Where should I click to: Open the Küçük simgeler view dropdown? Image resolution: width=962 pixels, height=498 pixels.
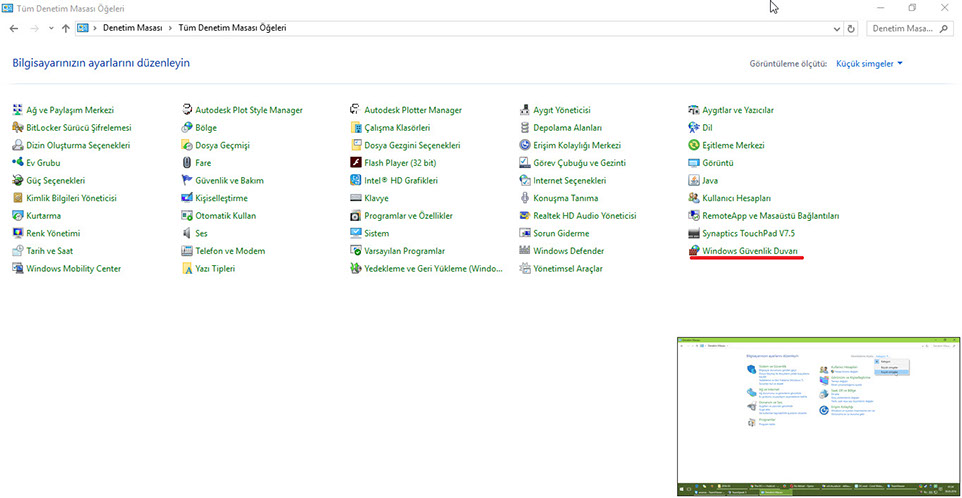(x=869, y=64)
